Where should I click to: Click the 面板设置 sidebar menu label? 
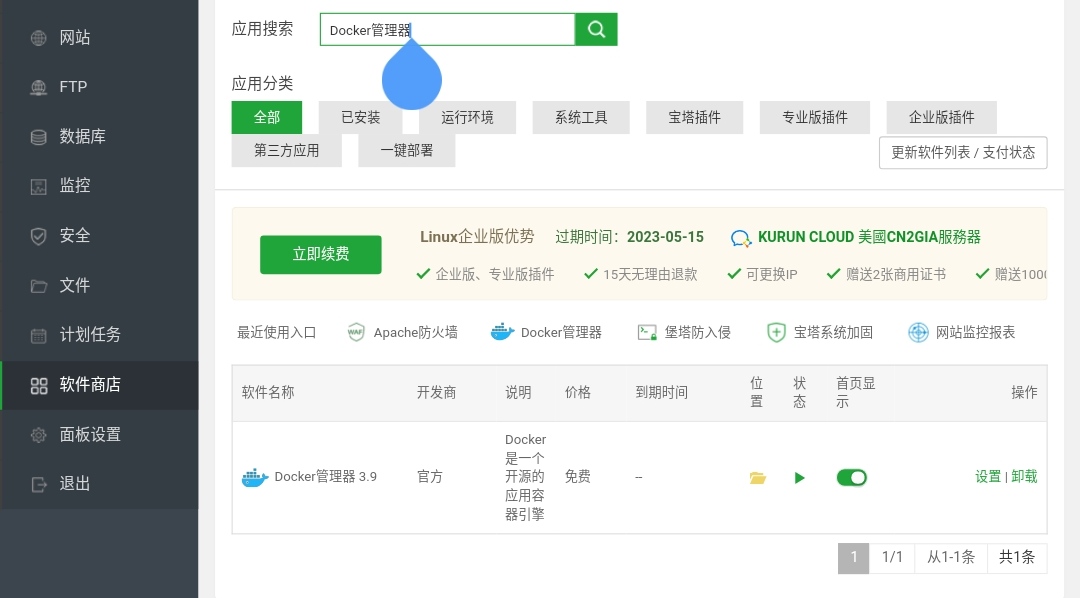coord(90,435)
